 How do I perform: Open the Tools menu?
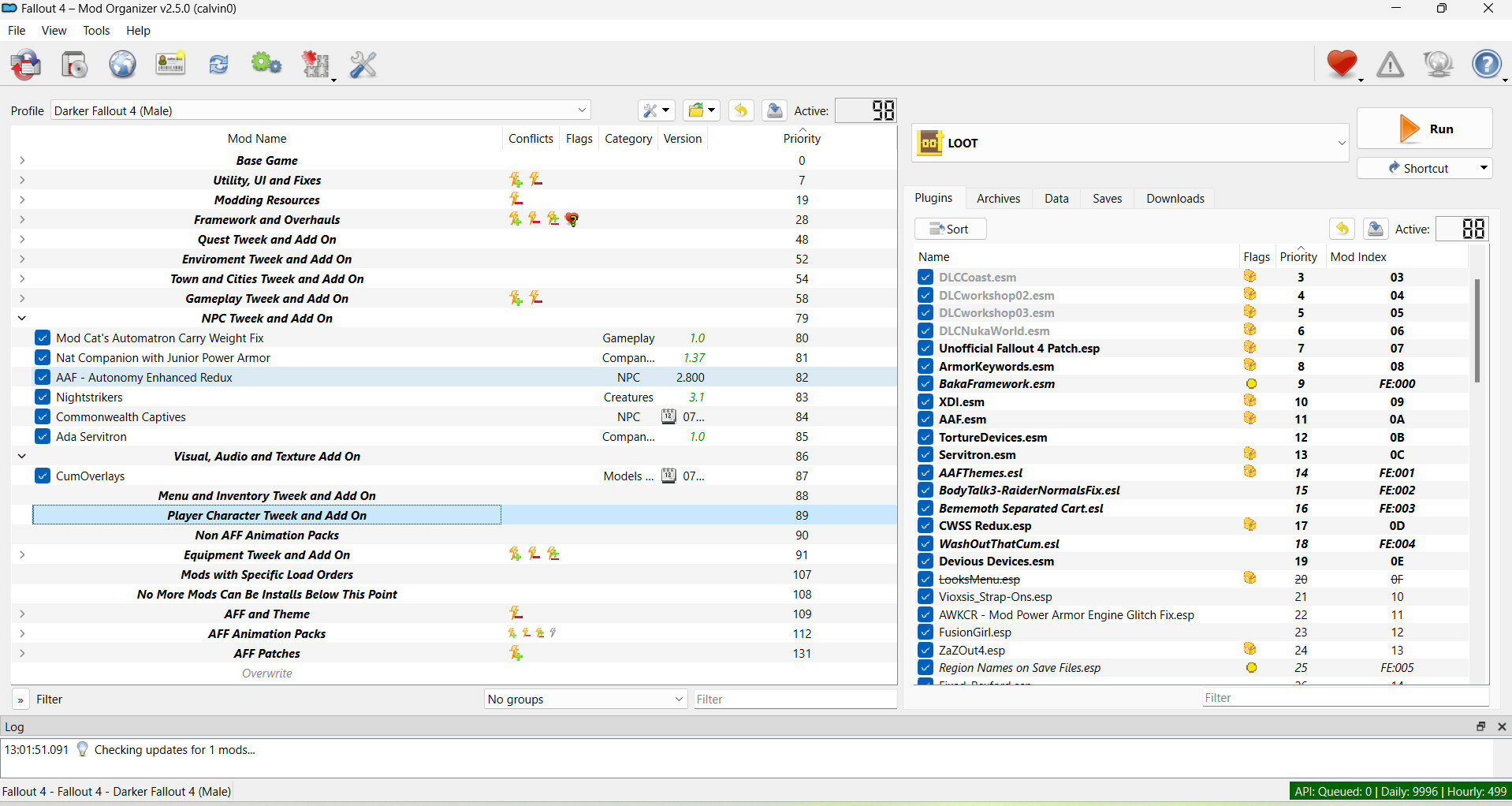tap(96, 31)
